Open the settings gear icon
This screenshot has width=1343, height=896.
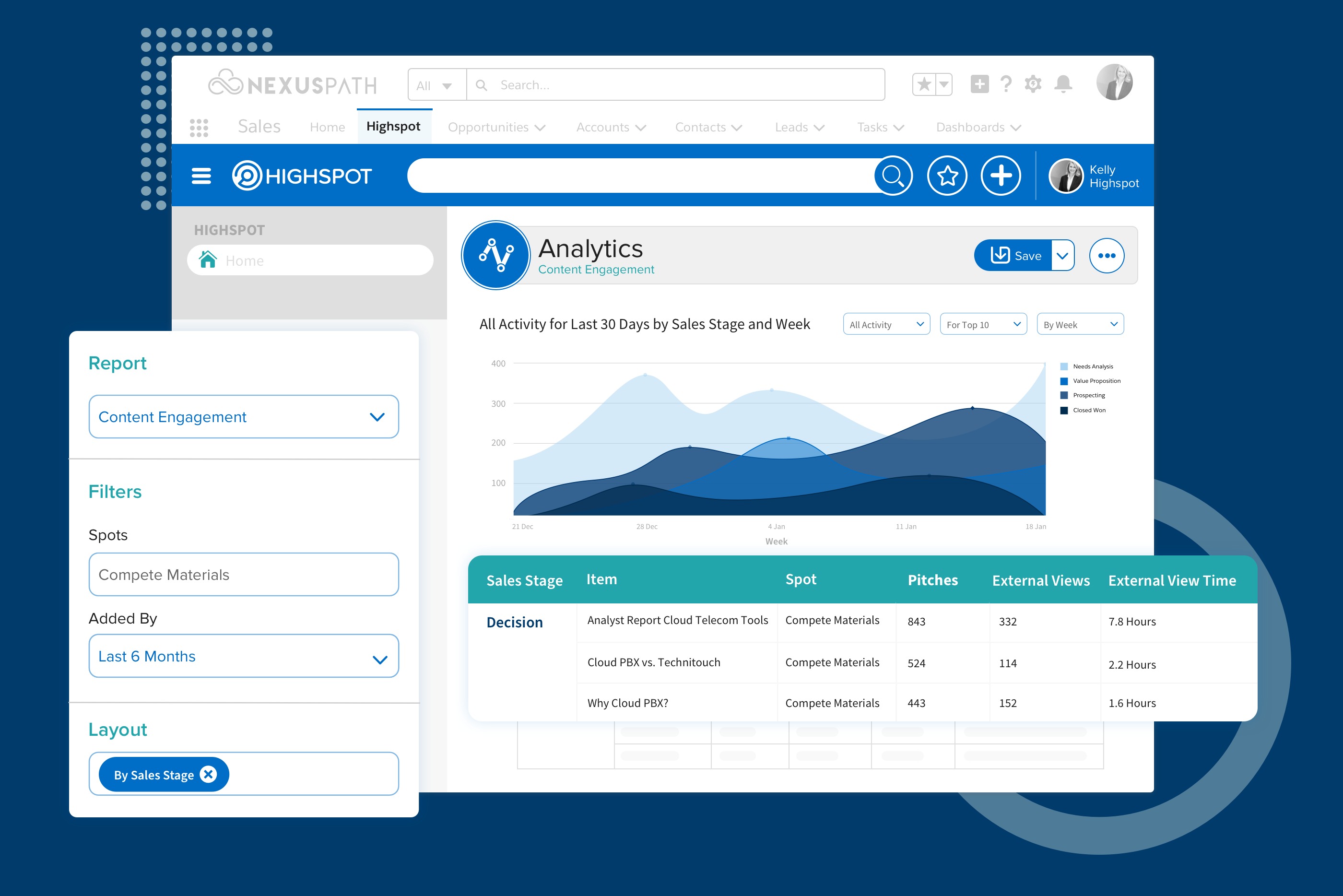pos(1034,83)
